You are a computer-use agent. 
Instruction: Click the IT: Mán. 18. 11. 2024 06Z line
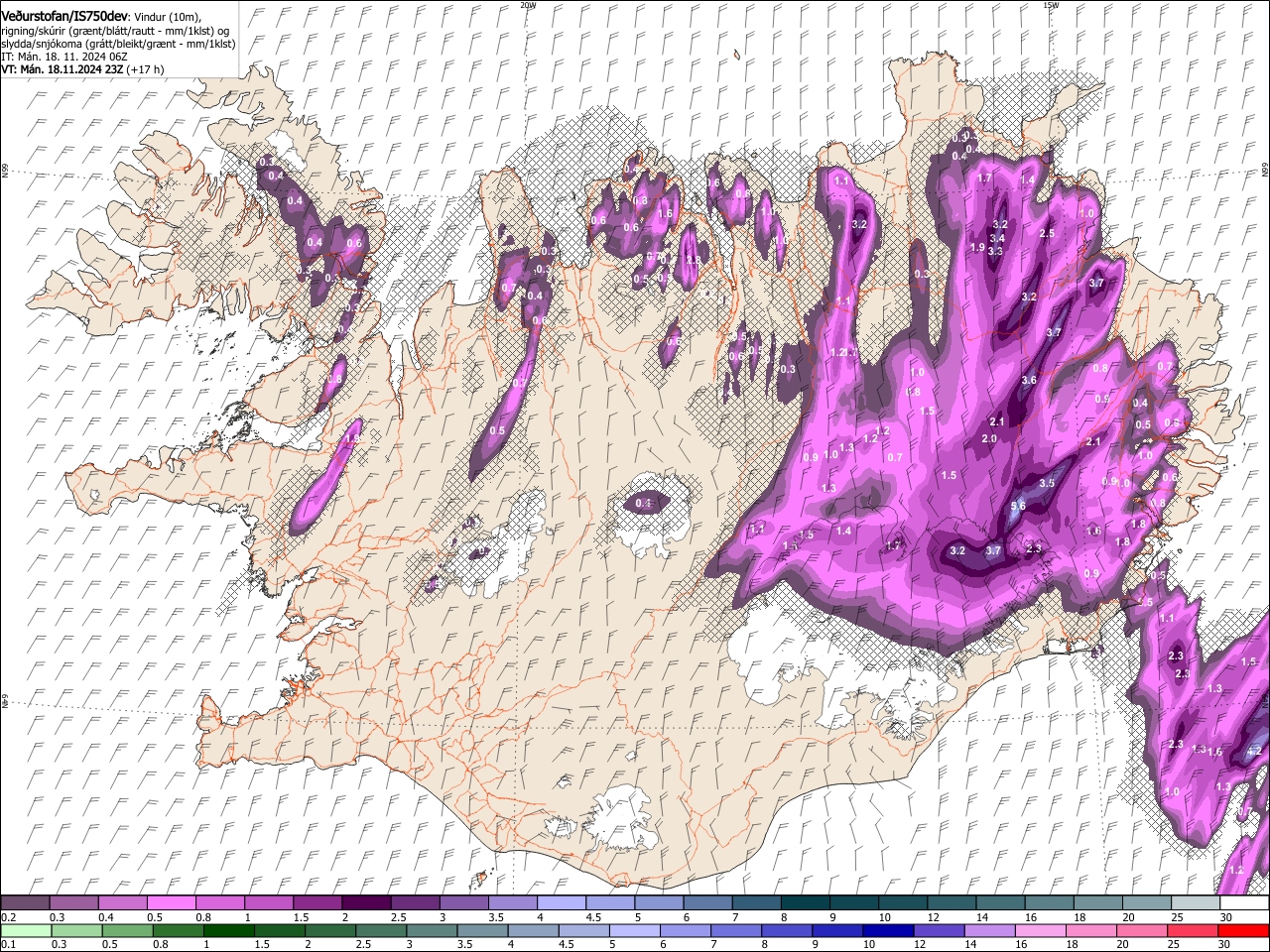[64, 57]
